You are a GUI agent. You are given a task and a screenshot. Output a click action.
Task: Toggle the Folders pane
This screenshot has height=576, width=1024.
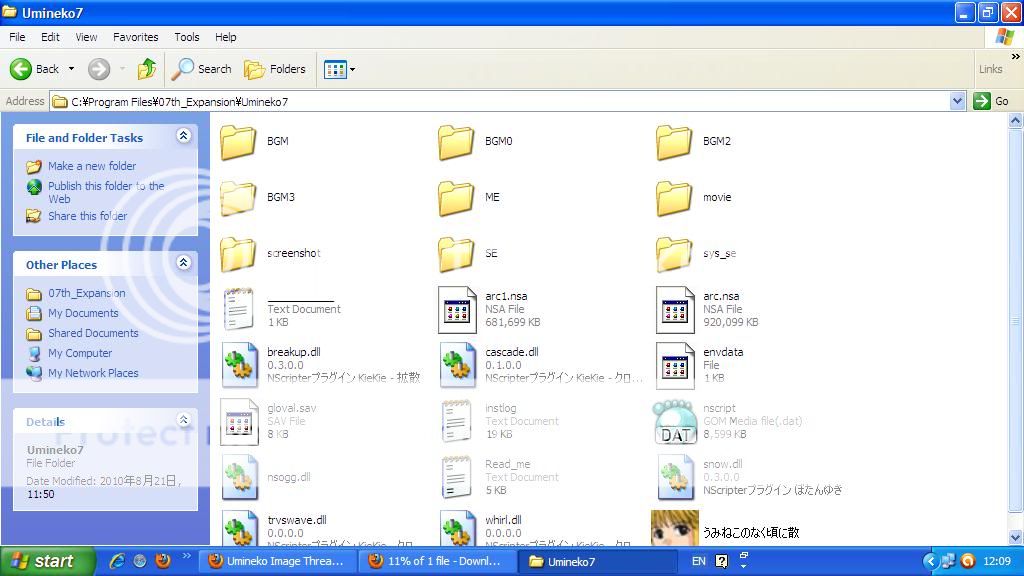click(275, 69)
